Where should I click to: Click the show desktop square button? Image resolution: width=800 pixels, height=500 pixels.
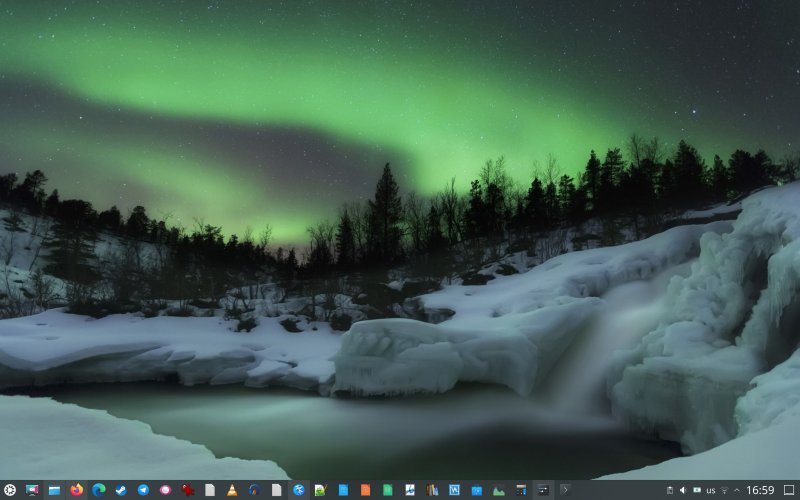pos(789,490)
